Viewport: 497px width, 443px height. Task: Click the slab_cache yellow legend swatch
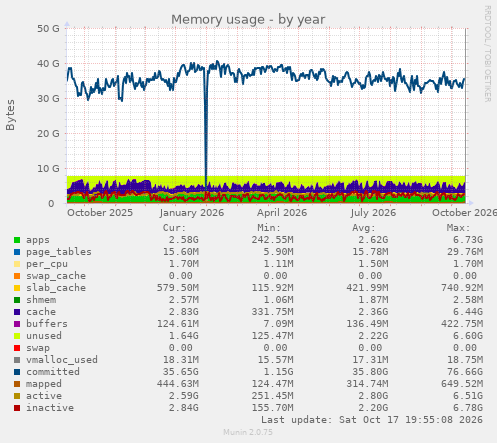click(x=17, y=288)
